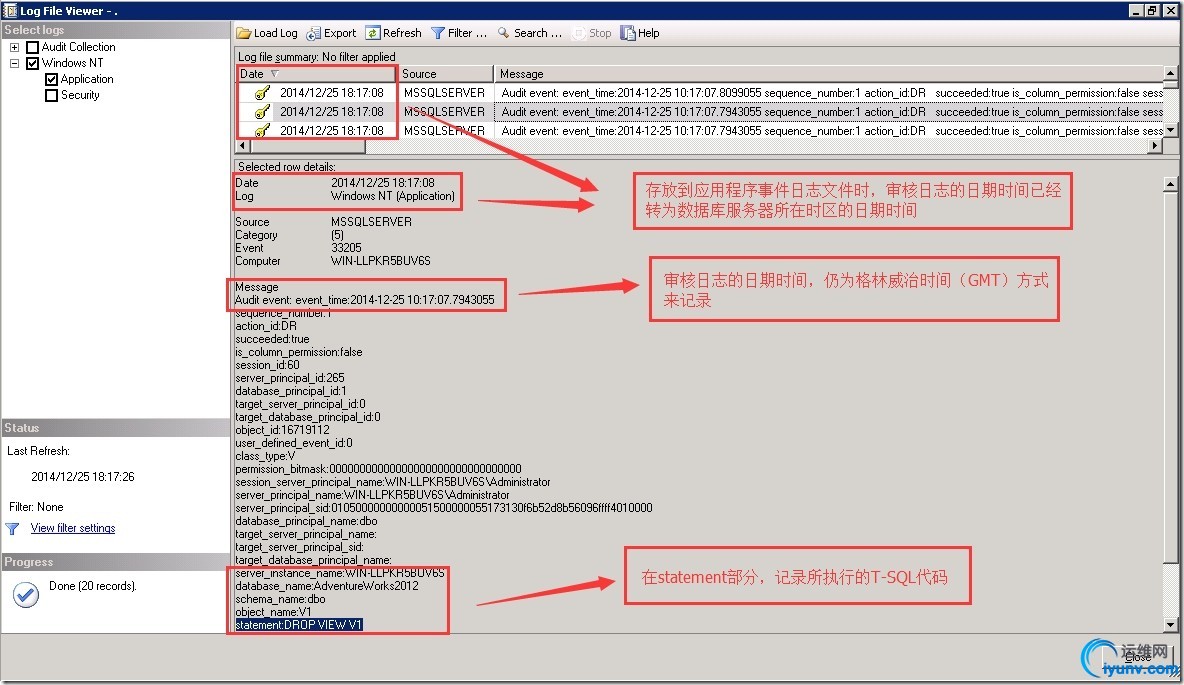Viewport: 1184px width, 685px height.
Task: Click the Status panel header
Action: 115,428
